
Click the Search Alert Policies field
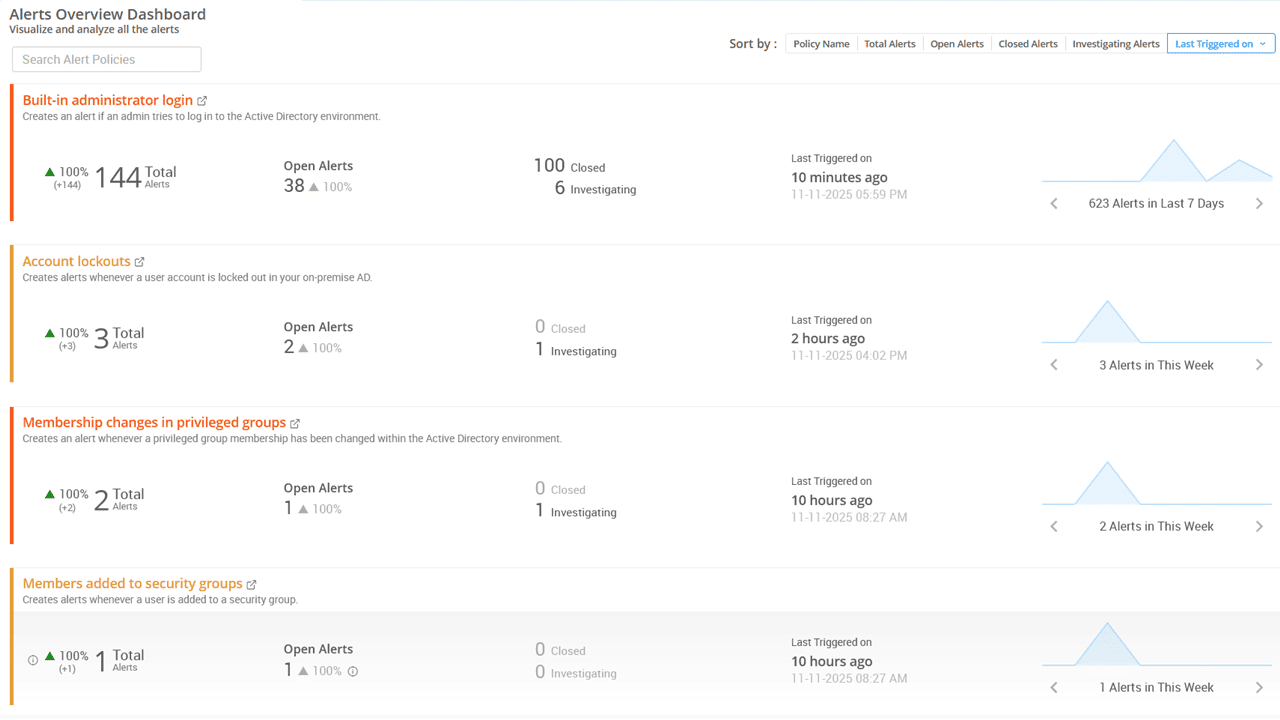tap(106, 59)
